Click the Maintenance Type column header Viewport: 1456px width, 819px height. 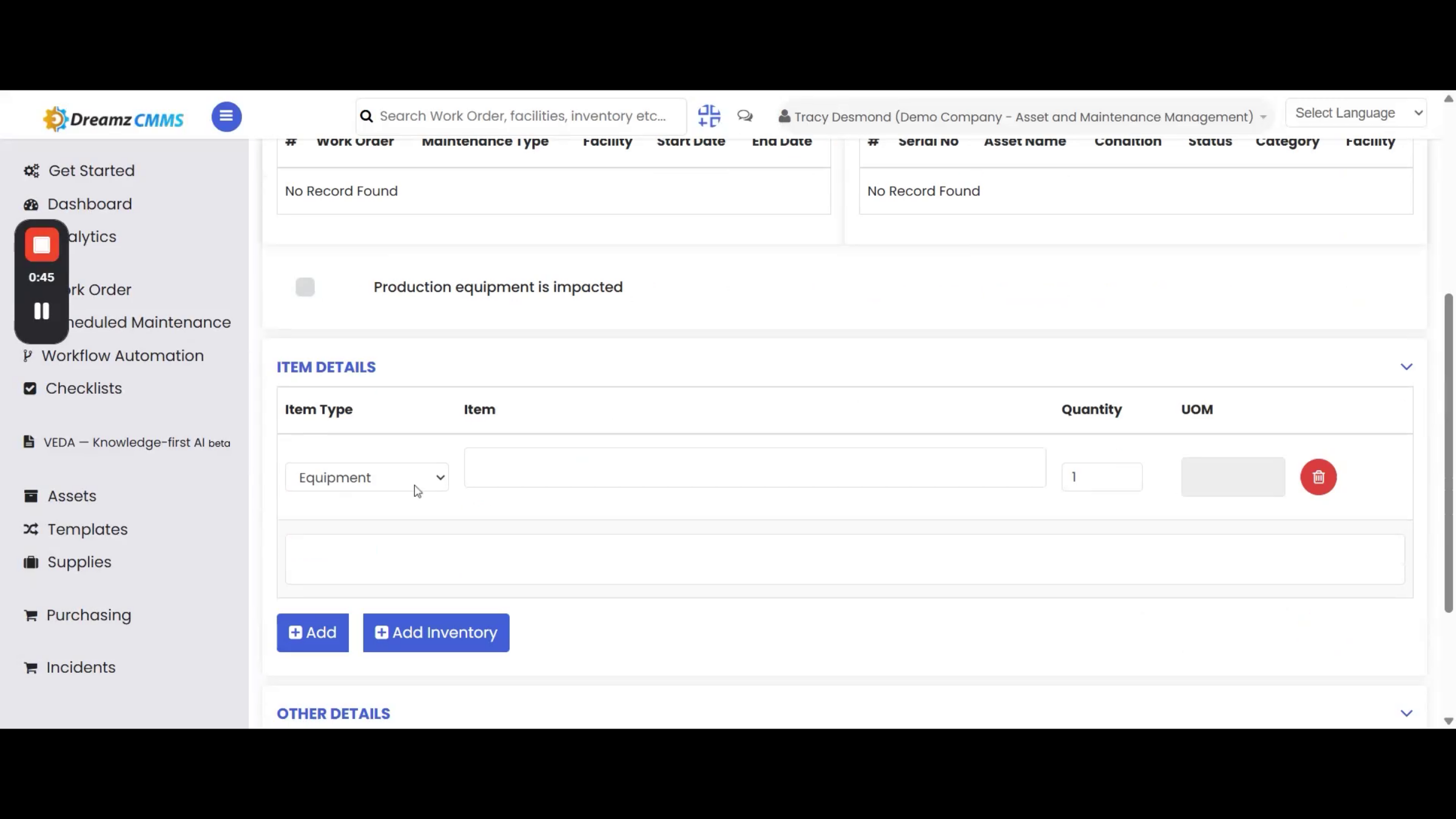(485, 142)
